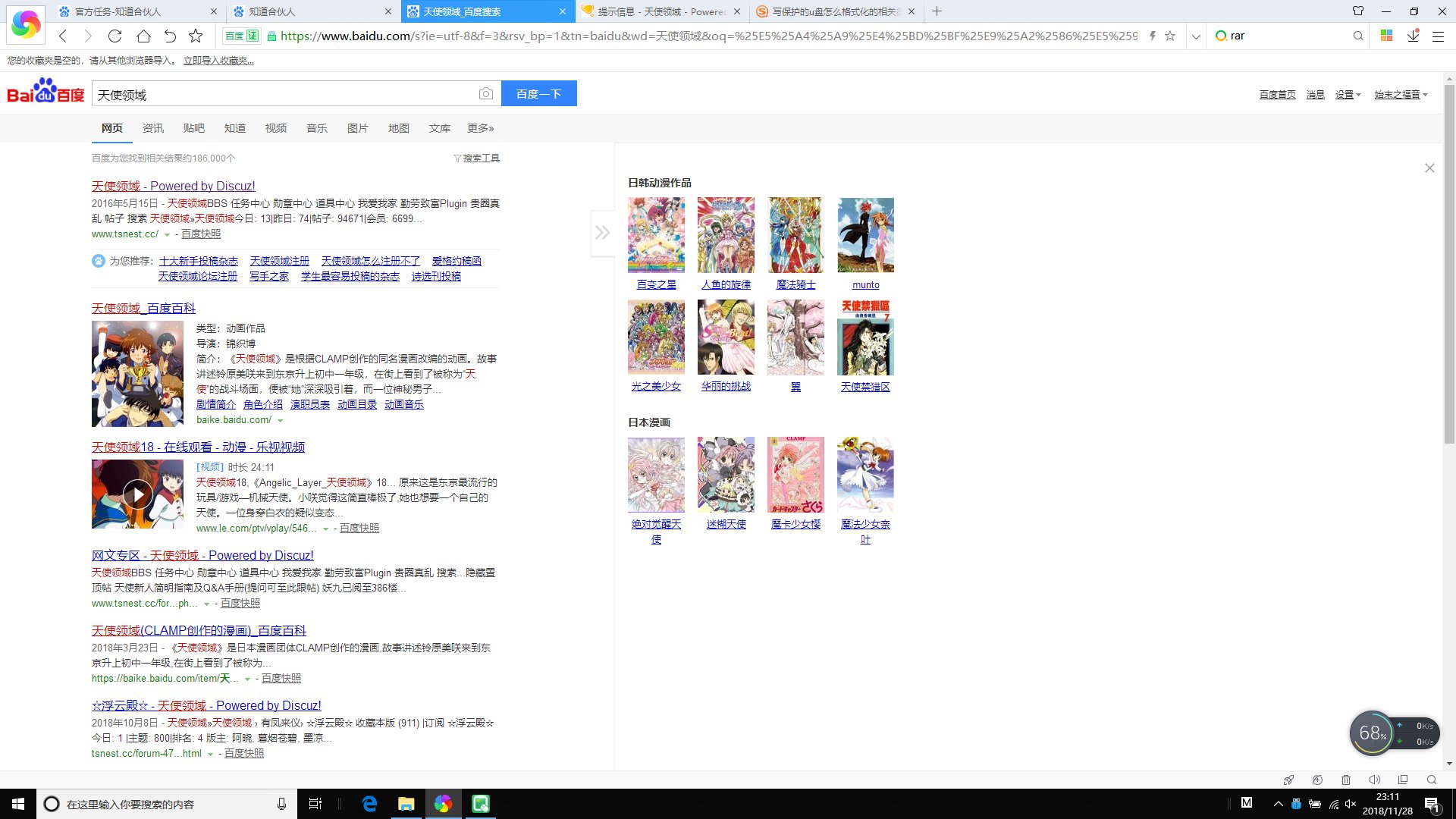Expand address bar history dropdown arrow
This screenshot has height=819, width=1456.
click(1196, 36)
